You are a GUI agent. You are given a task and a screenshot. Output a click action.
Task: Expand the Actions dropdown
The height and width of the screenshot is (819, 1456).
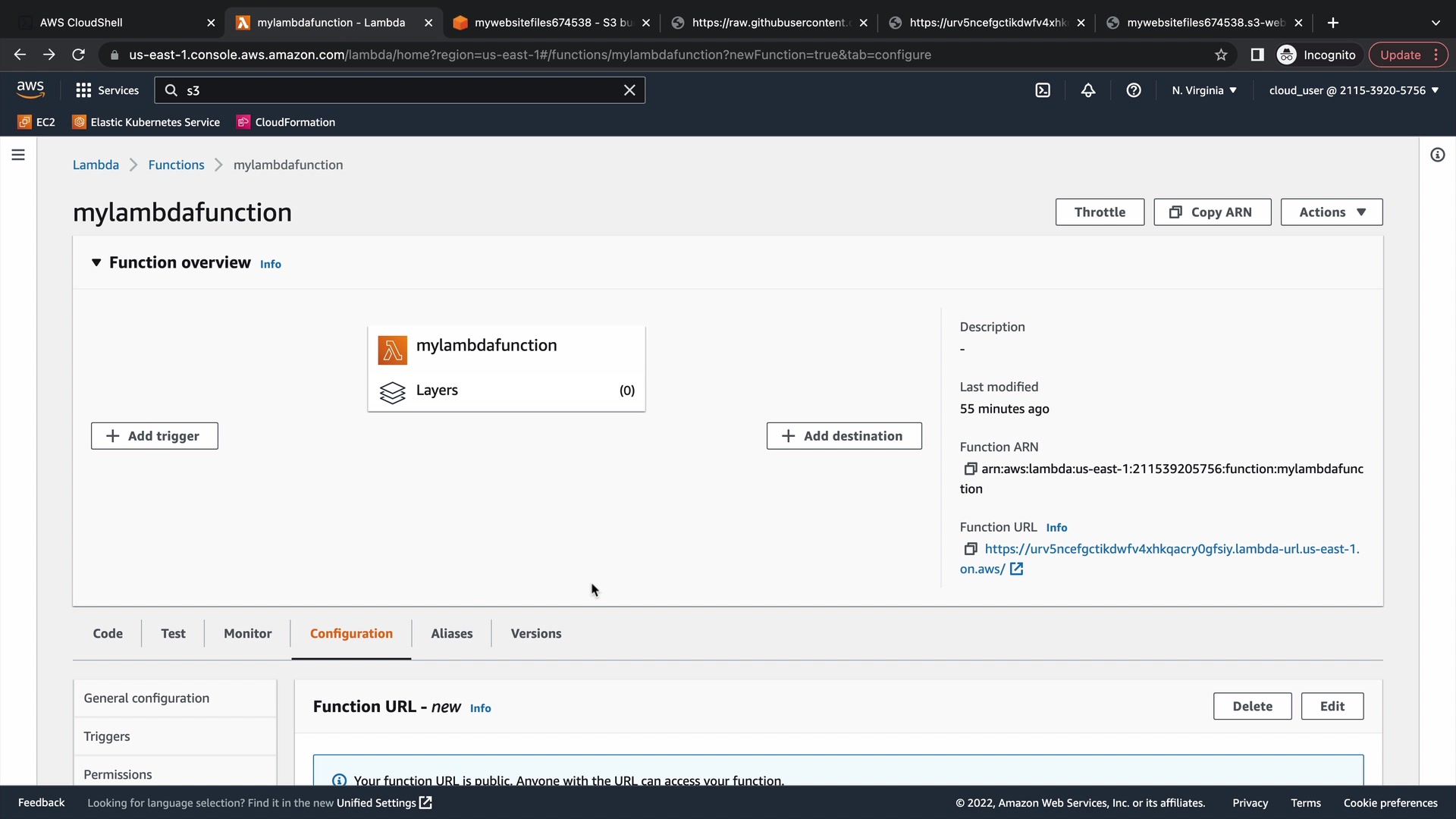click(1332, 212)
